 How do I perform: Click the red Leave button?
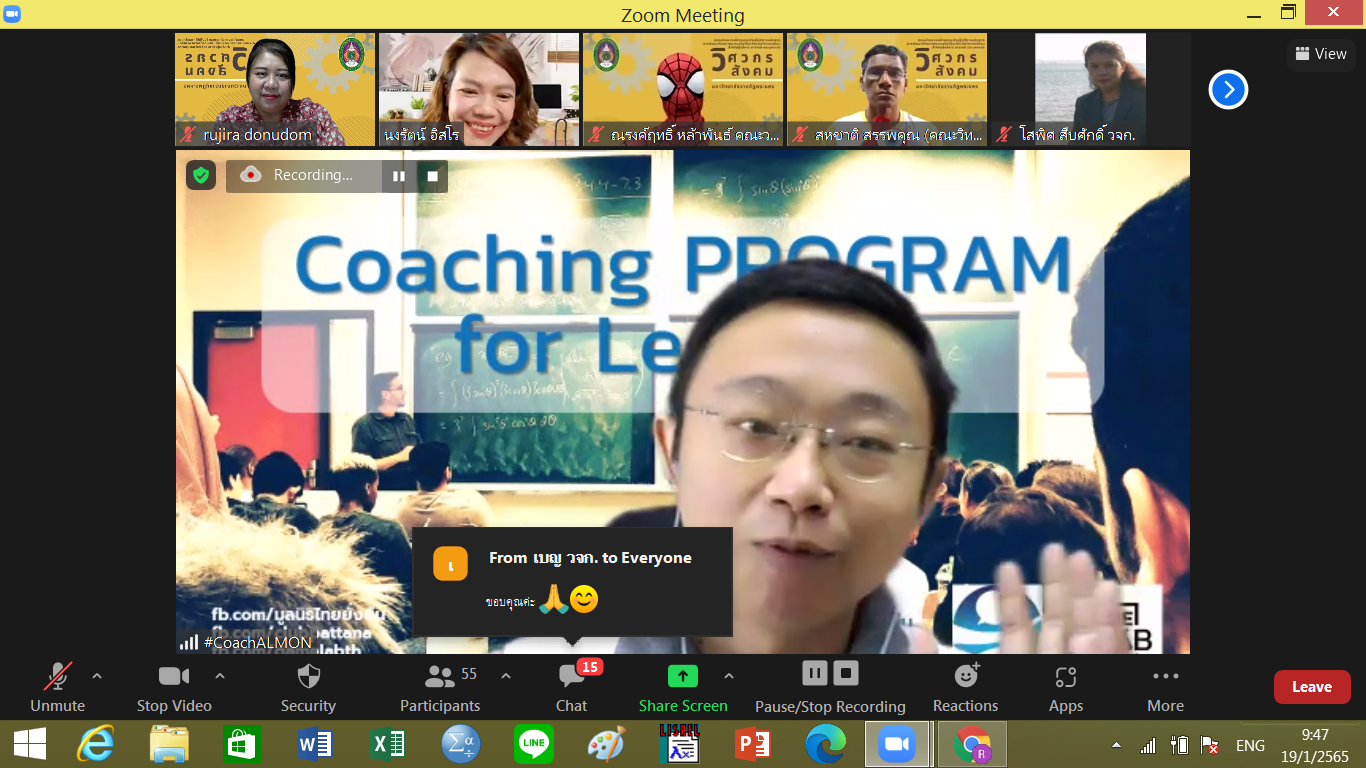1312,687
